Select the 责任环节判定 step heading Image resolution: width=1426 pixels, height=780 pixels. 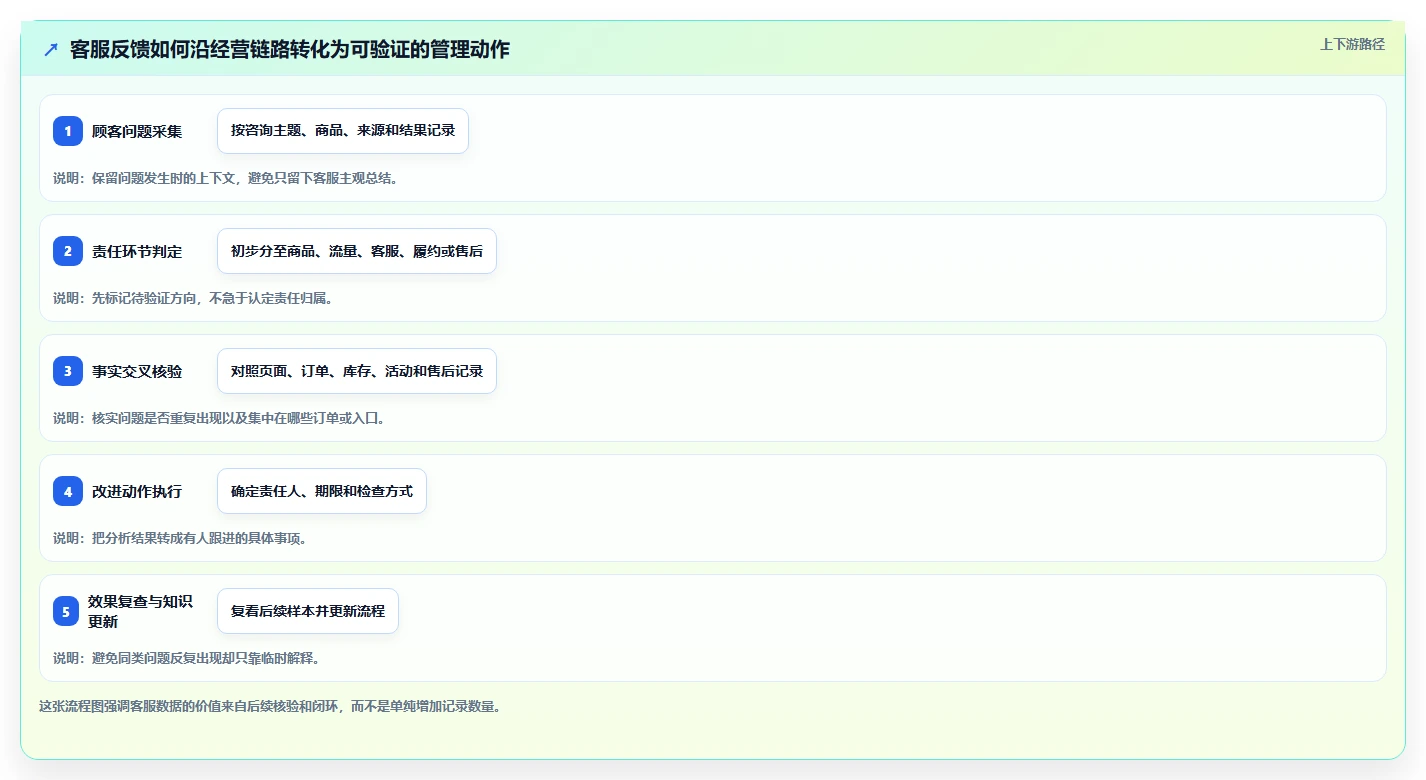pyautogui.click(x=137, y=251)
